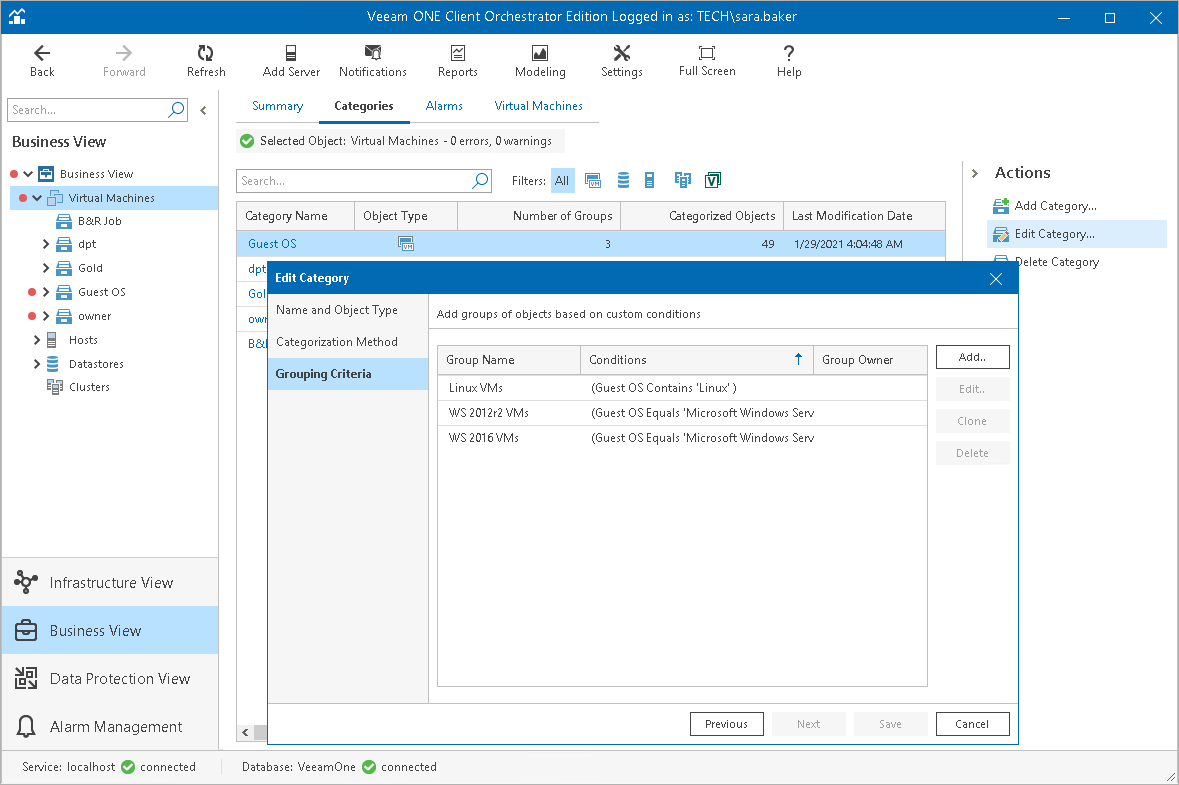Select the B&R Job tree item
This screenshot has width=1179, height=785.
[x=99, y=221]
